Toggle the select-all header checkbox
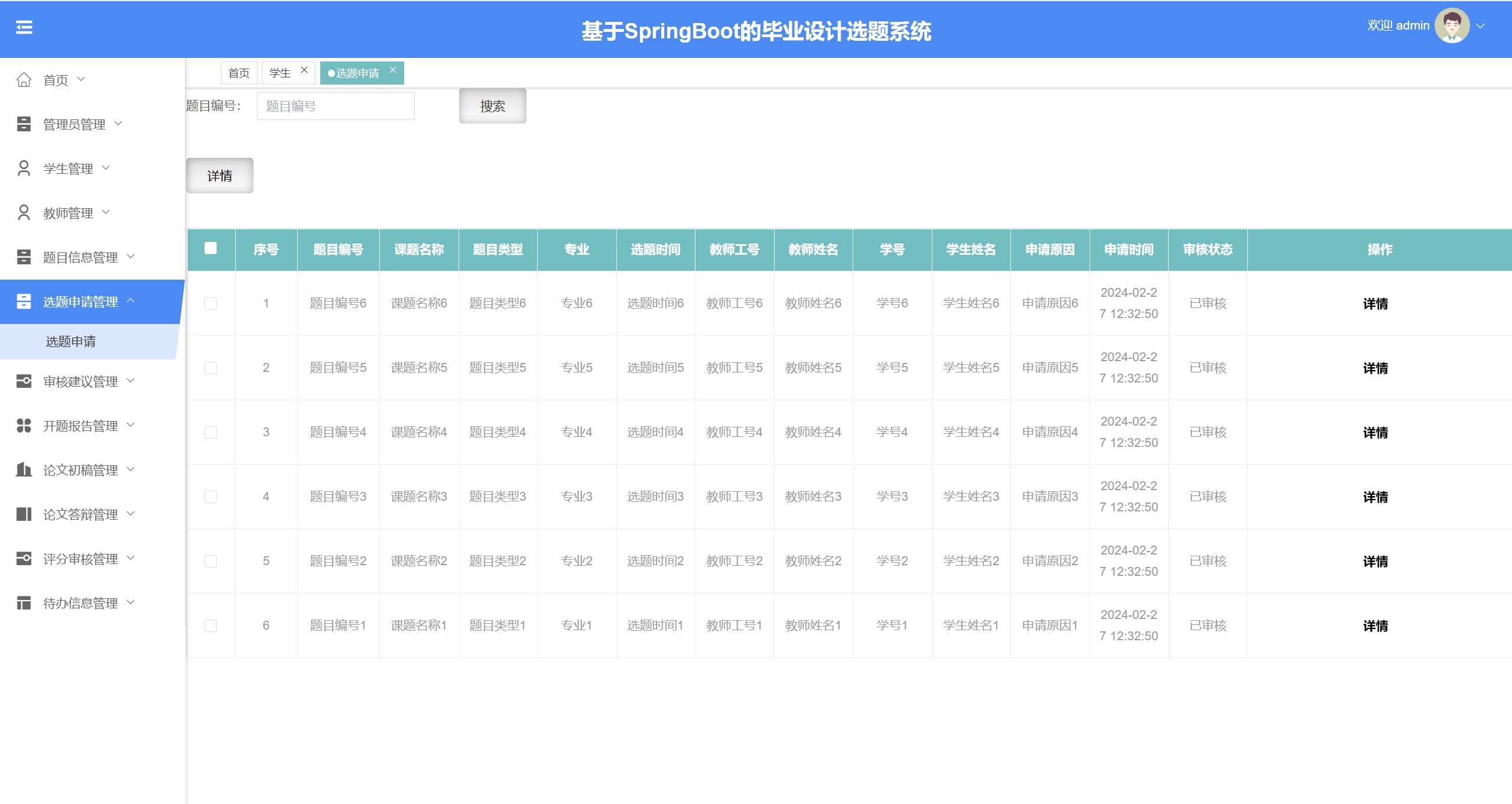 tap(210, 248)
